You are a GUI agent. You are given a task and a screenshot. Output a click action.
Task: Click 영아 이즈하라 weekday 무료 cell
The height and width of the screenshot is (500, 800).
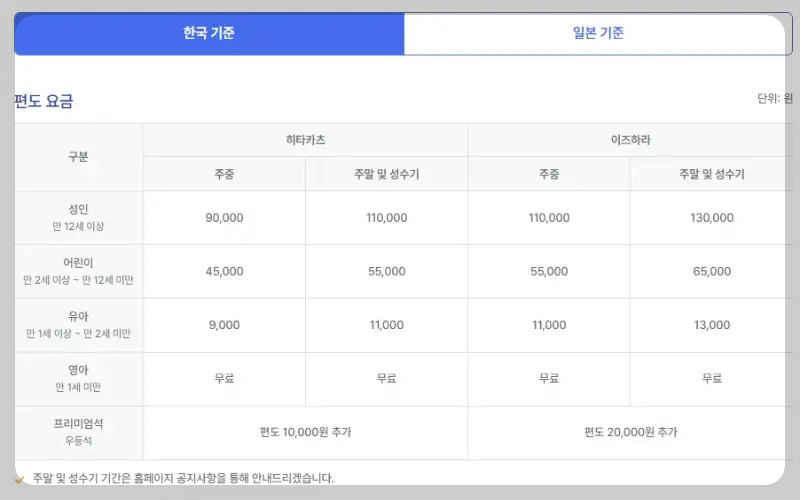click(x=549, y=379)
